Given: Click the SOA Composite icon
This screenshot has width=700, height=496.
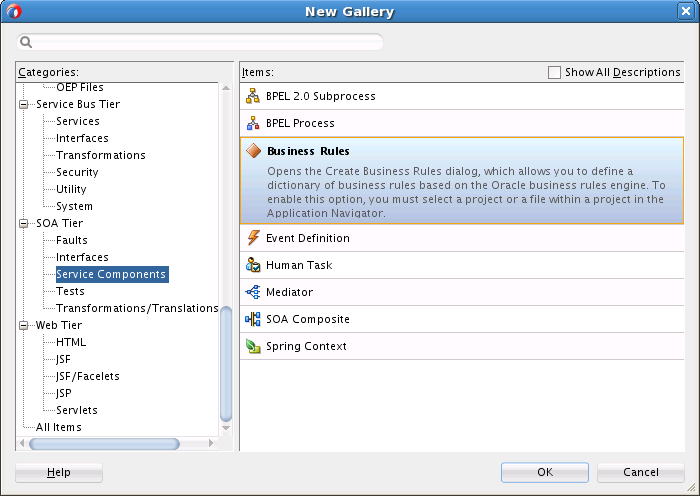Looking at the screenshot, I should pyautogui.click(x=253, y=319).
